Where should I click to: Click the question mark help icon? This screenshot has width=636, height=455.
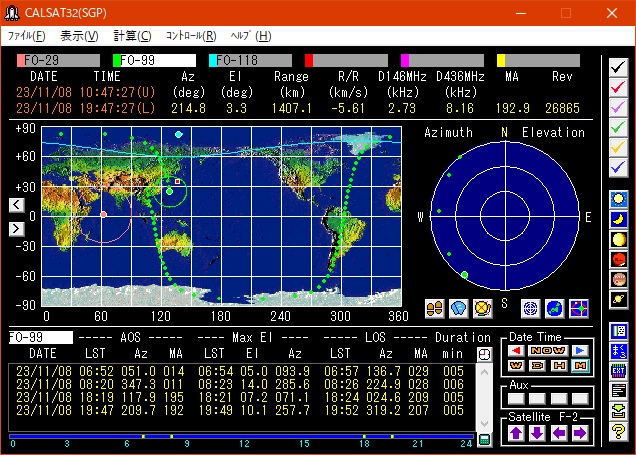click(618, 431)
